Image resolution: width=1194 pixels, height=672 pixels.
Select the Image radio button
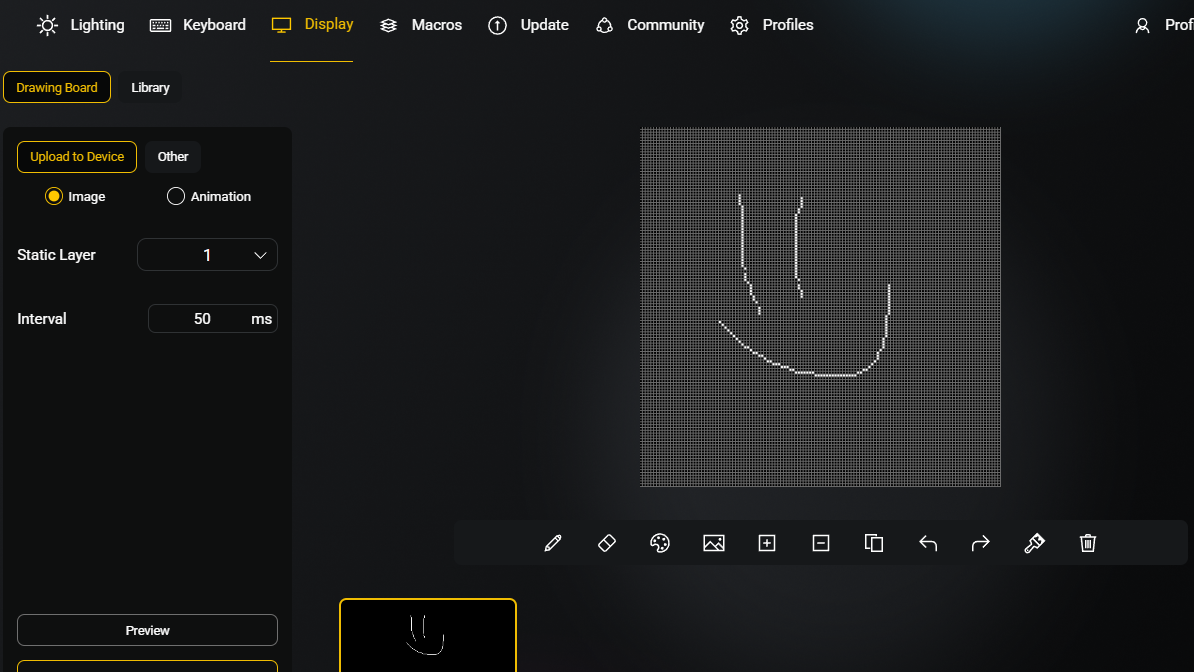pos(54,197)
